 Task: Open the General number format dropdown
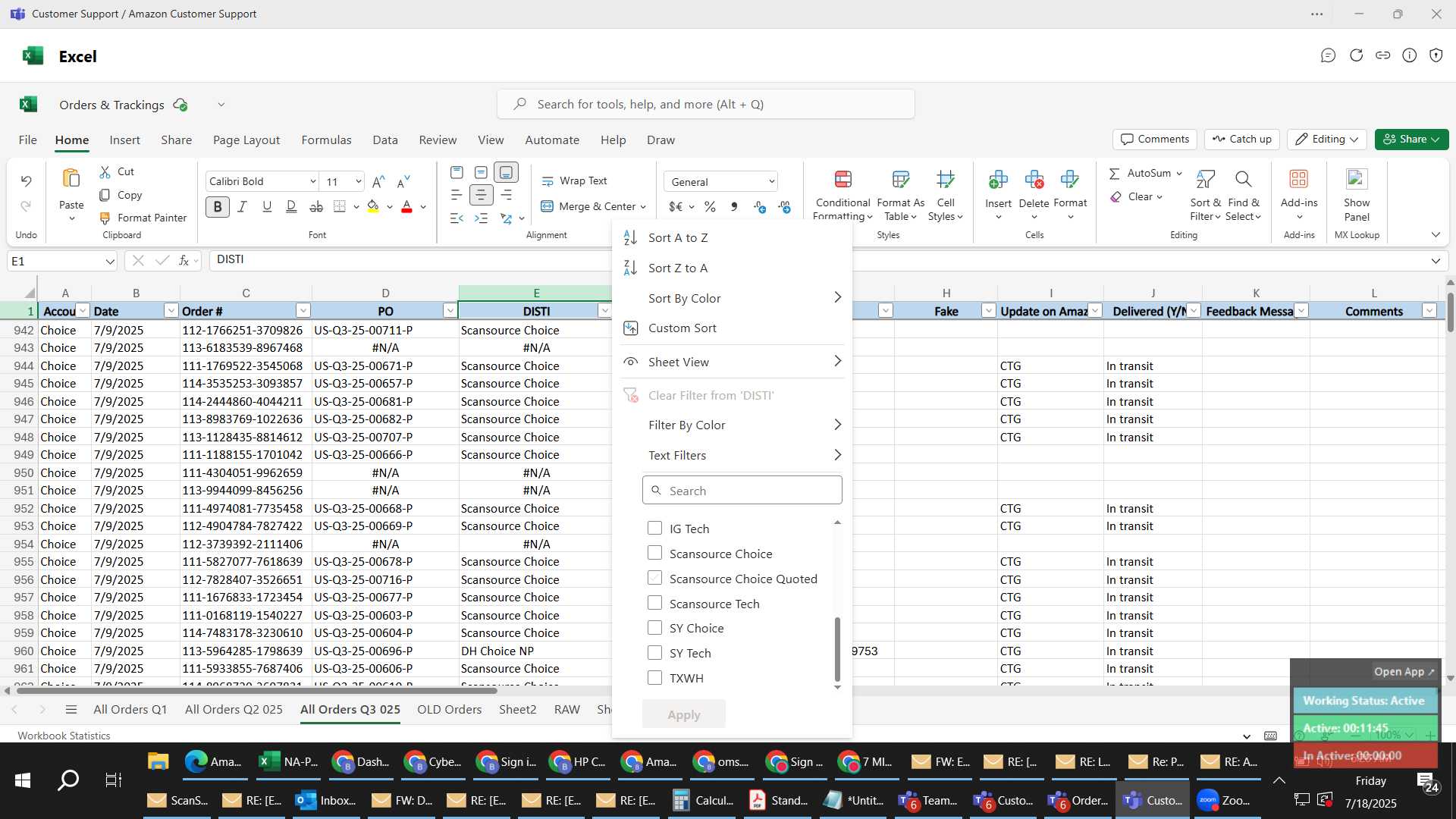(x=772, y=182)
